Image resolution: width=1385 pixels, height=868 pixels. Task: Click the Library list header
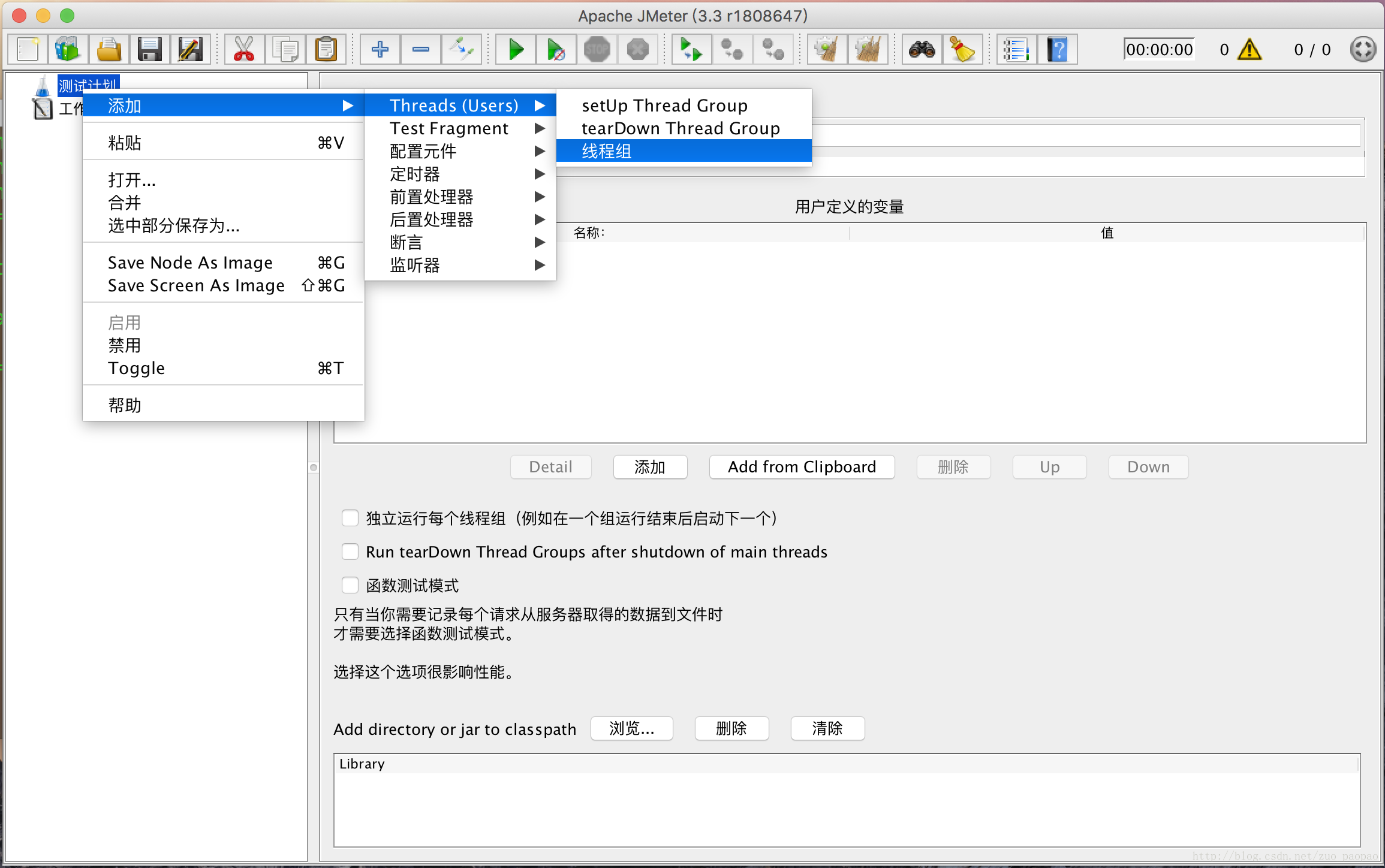click(847, 764)
